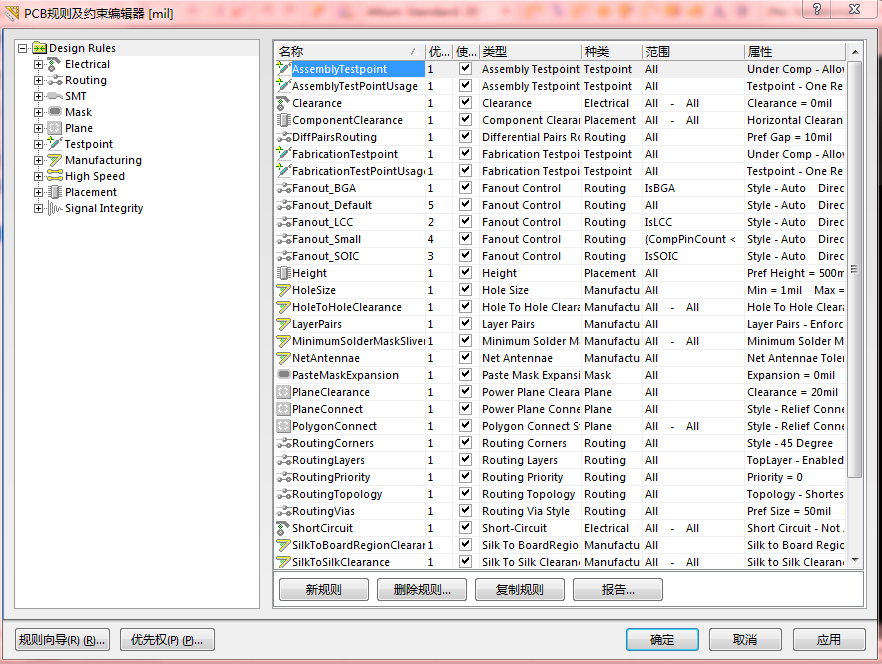The height and width of the screenshot is (664, 882).
Task: Expand the Manufacturing tree node
Action: click(x=39, y=160)
